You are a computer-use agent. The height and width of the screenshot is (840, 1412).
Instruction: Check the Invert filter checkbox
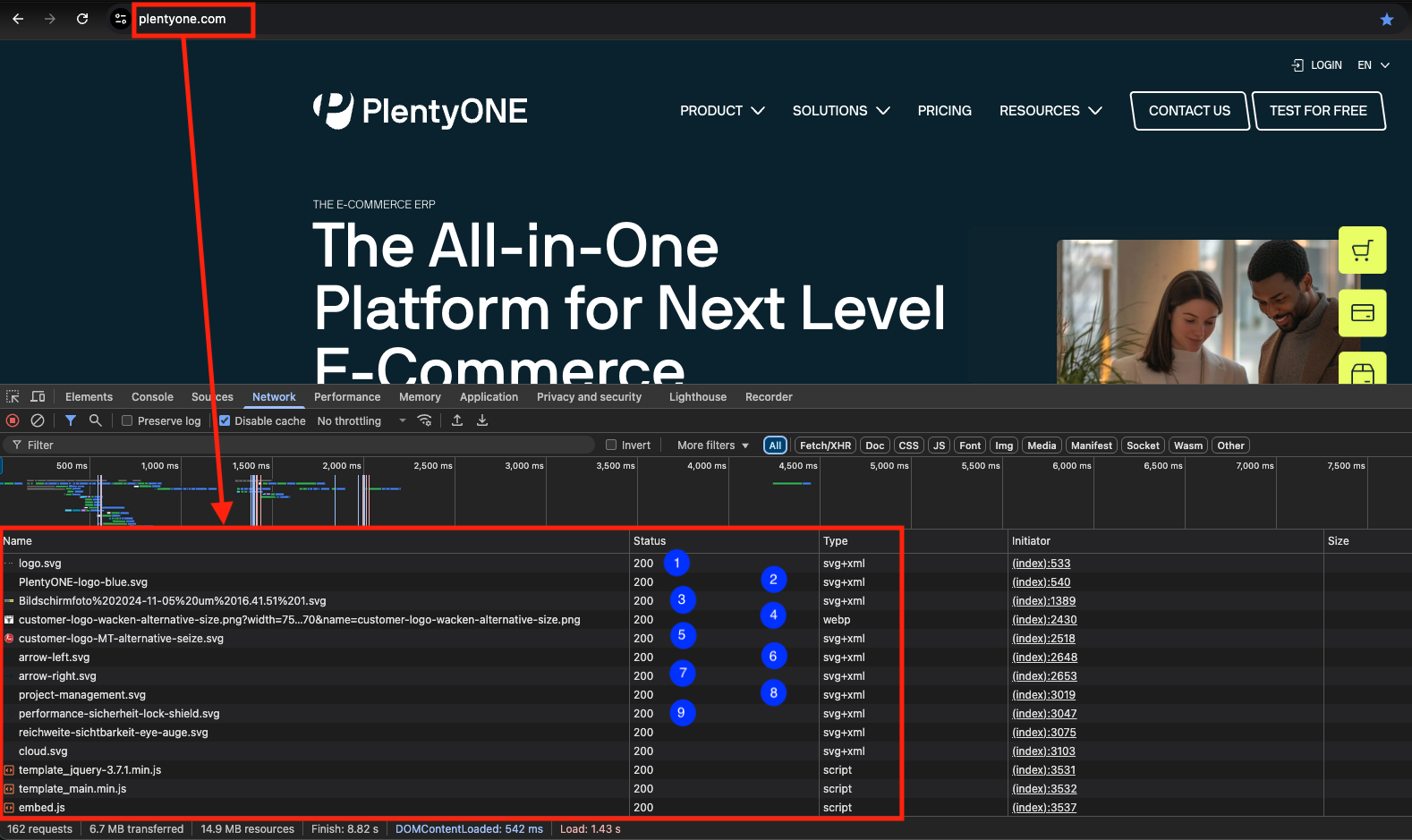click(611, 445)
